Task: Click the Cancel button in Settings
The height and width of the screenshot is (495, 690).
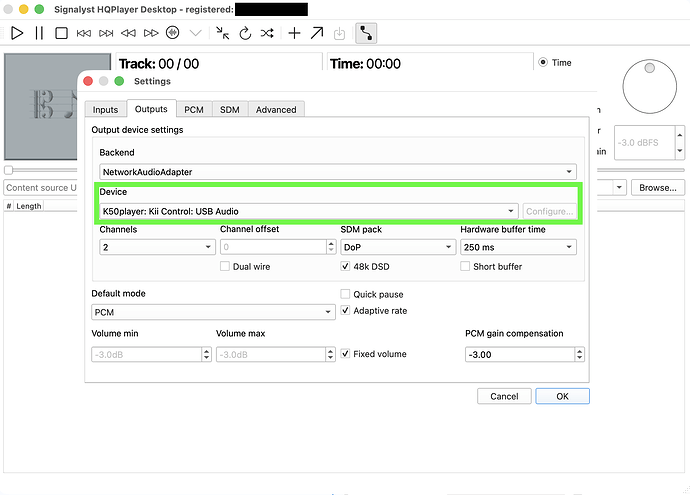Action: [504, 396]
